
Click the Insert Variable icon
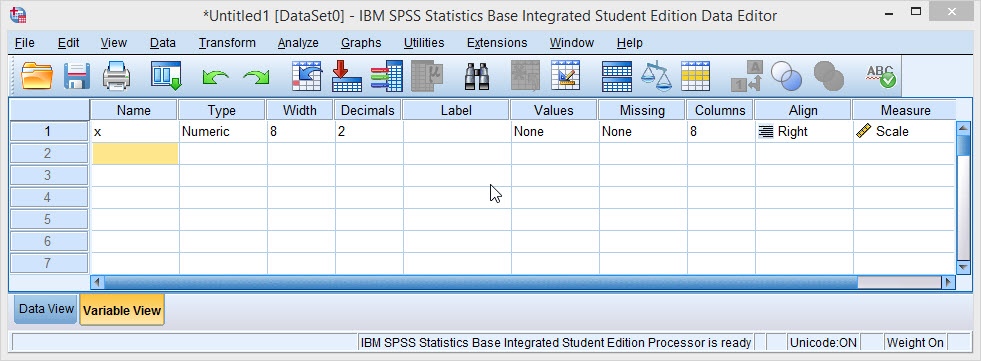[566, 76]
